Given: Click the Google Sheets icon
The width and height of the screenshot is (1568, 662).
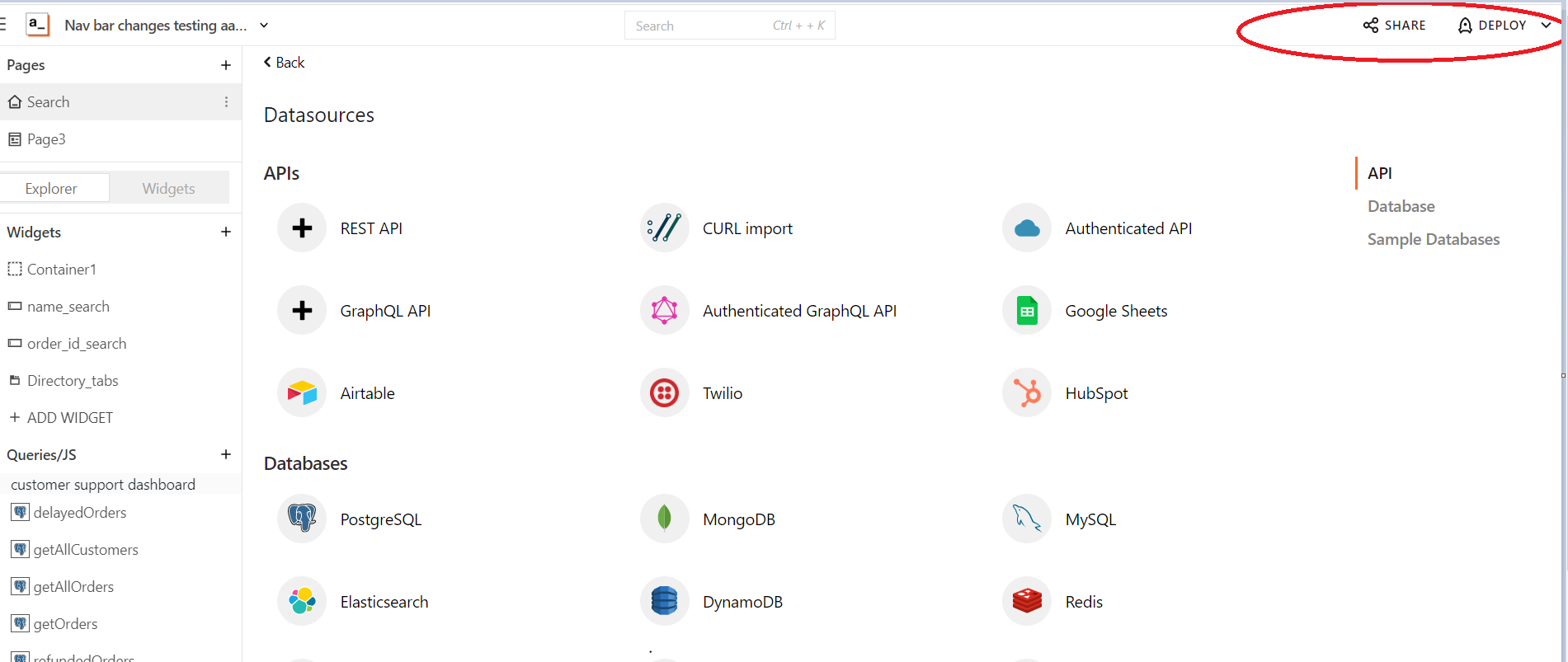Looking at the screenshot, I should click(1027, 311).
